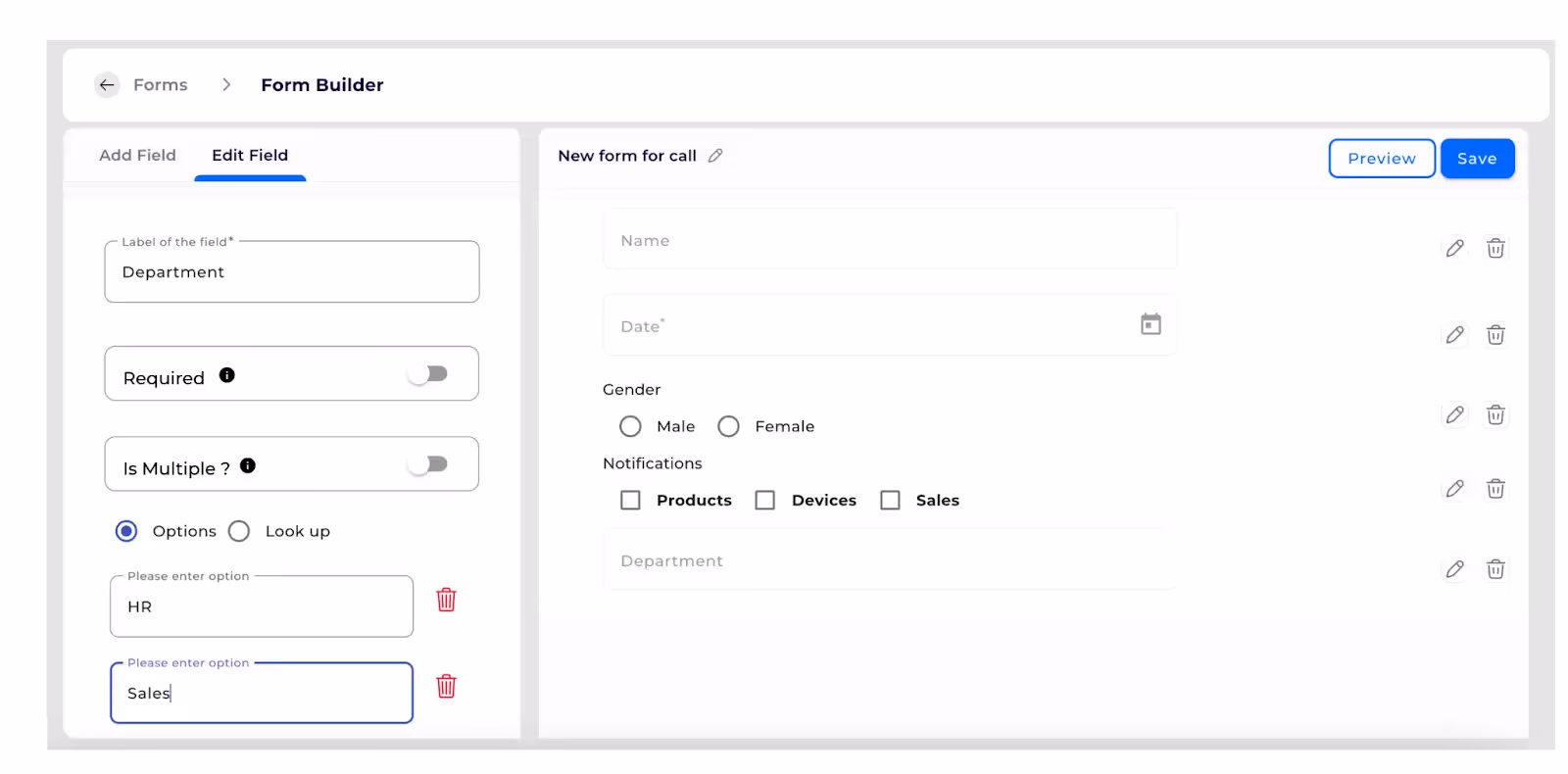
Task: Remove the HR option with the red trash icon
Action: point(446,600)
